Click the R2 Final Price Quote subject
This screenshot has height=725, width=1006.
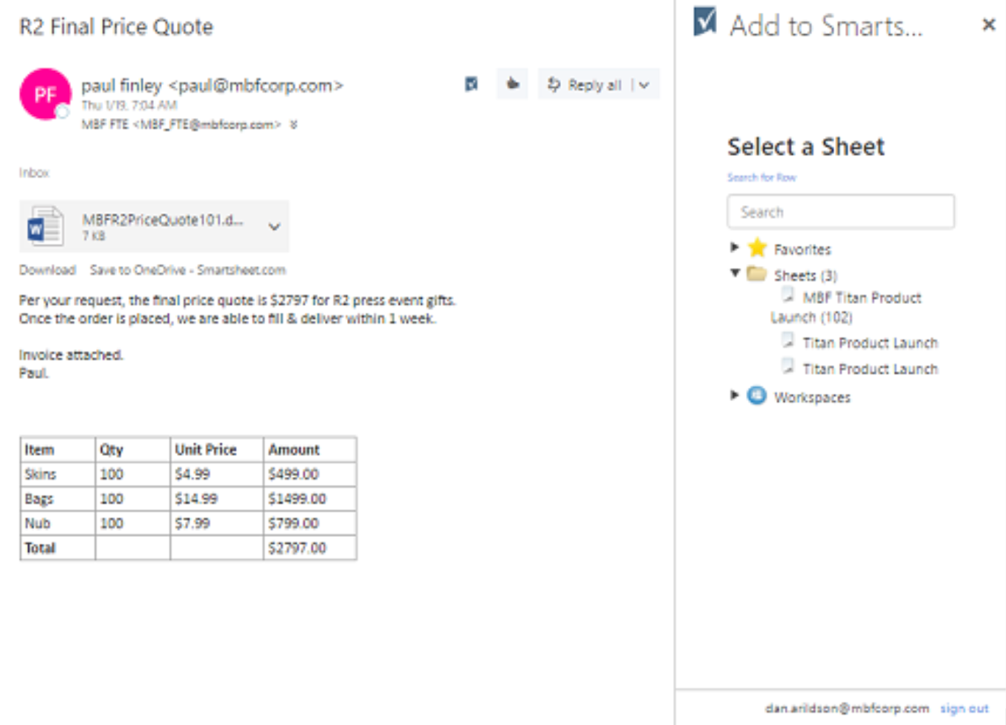116,27
